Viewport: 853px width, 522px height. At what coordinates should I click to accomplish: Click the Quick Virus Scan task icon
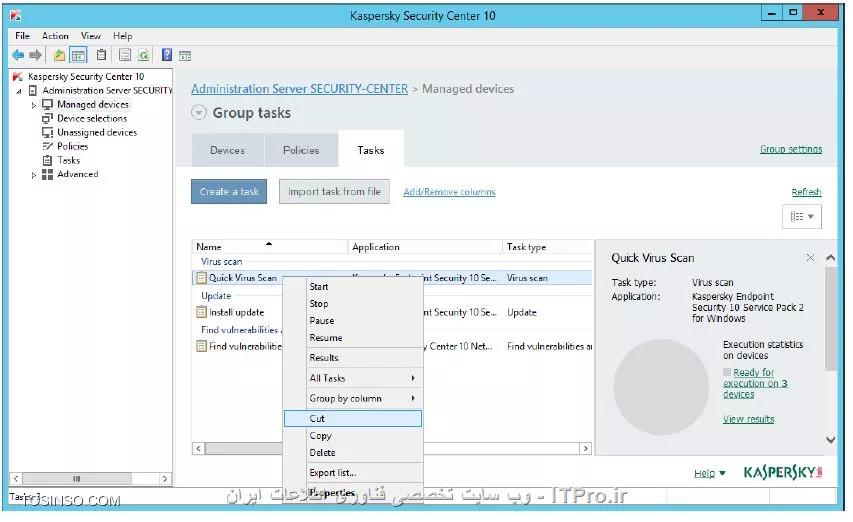click(x=201, y=278)
